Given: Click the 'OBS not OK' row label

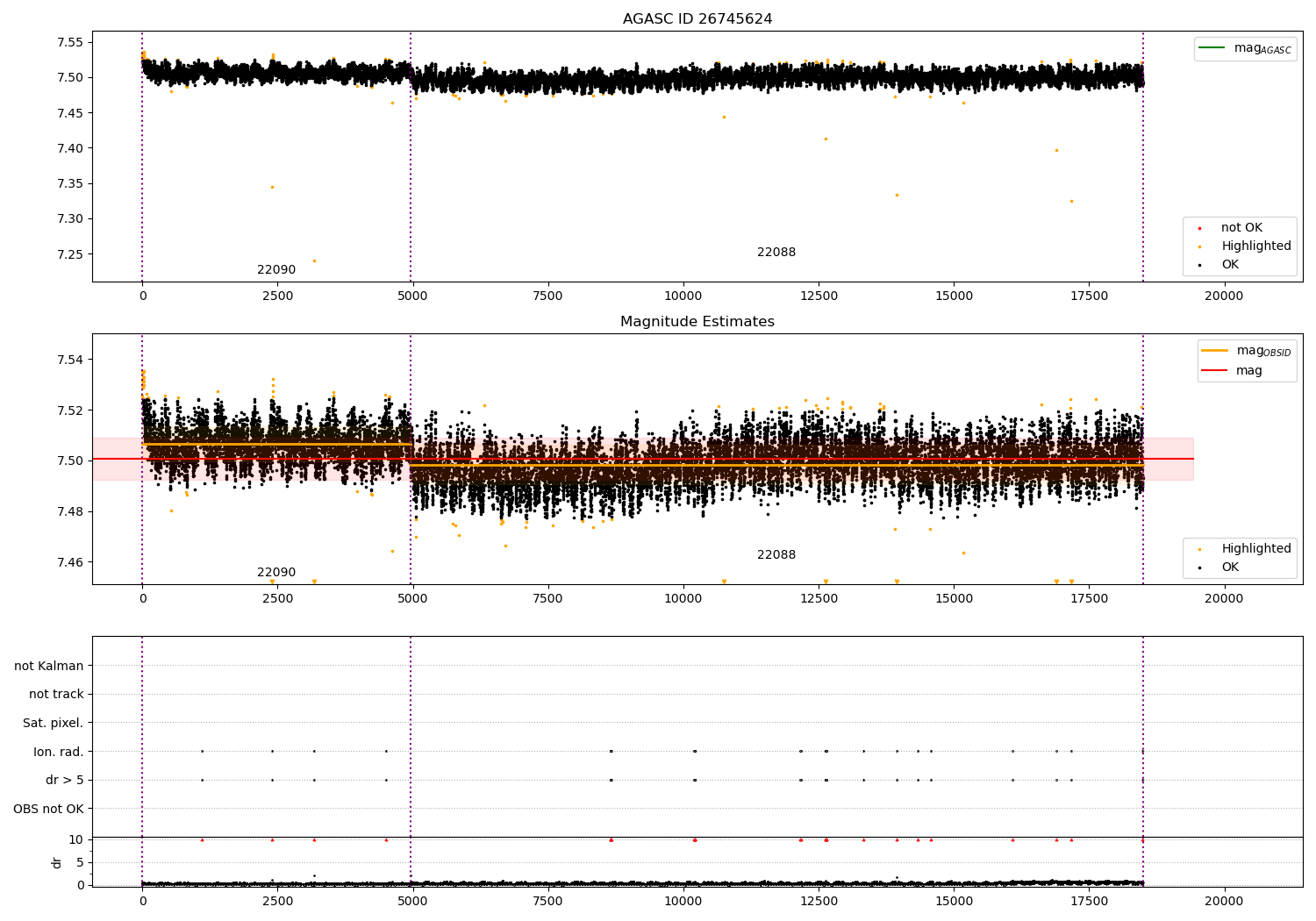Looking at the screenshot, I should (x=49, y=809).
